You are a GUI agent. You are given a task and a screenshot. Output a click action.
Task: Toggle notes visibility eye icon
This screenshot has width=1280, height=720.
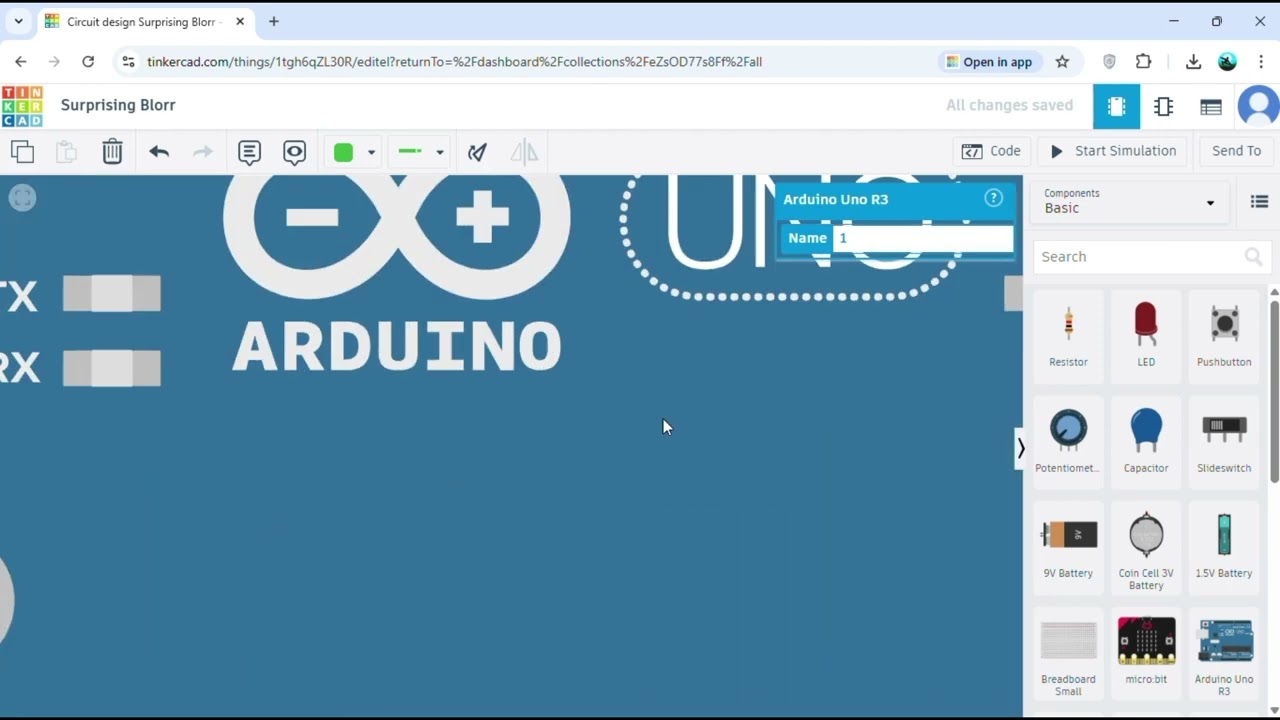click(x=294, y=152)
